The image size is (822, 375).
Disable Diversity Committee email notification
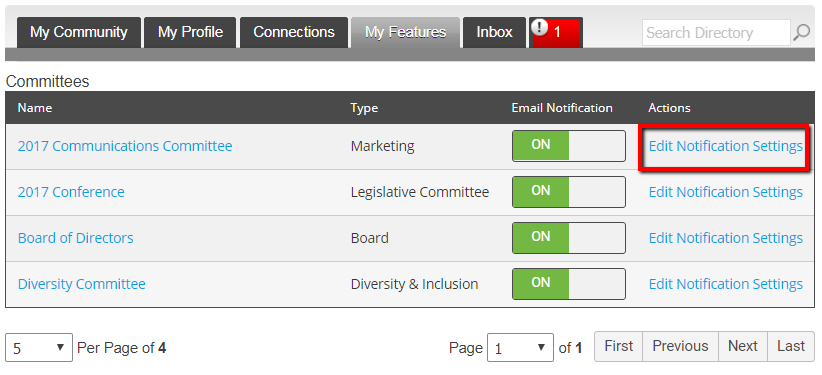point(569,284)
